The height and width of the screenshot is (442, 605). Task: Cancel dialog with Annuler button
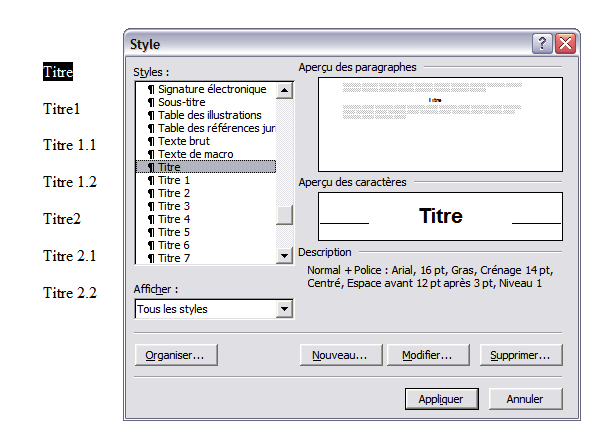(525, 399)
